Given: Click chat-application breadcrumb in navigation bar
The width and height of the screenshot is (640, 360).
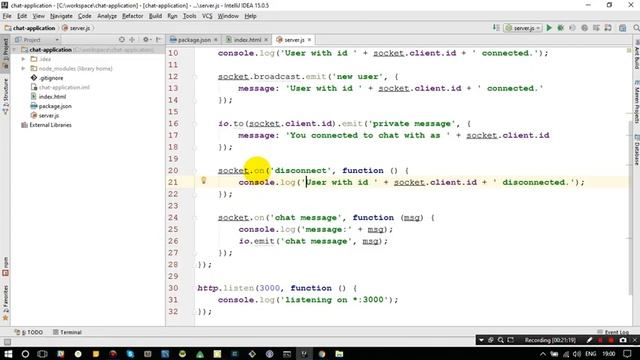Looking at the screenshot, I should coord(30,28).
